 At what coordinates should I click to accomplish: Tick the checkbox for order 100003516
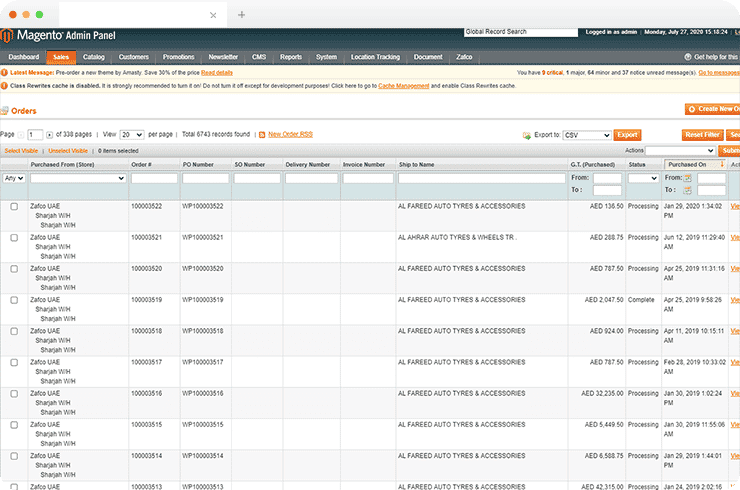(x=14, y=394)
